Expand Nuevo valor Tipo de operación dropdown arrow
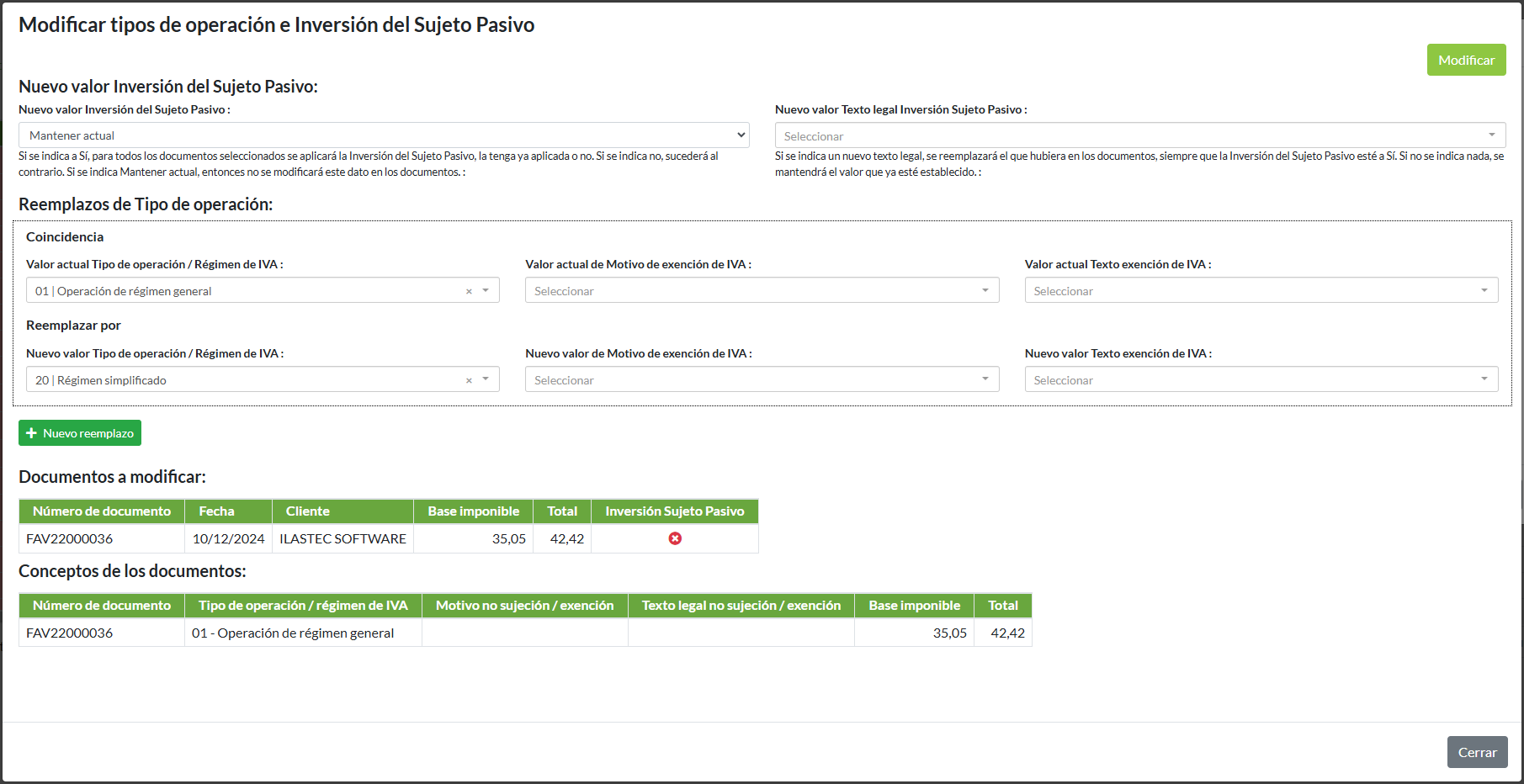1524x784 pixels. [x=486, y=379]
